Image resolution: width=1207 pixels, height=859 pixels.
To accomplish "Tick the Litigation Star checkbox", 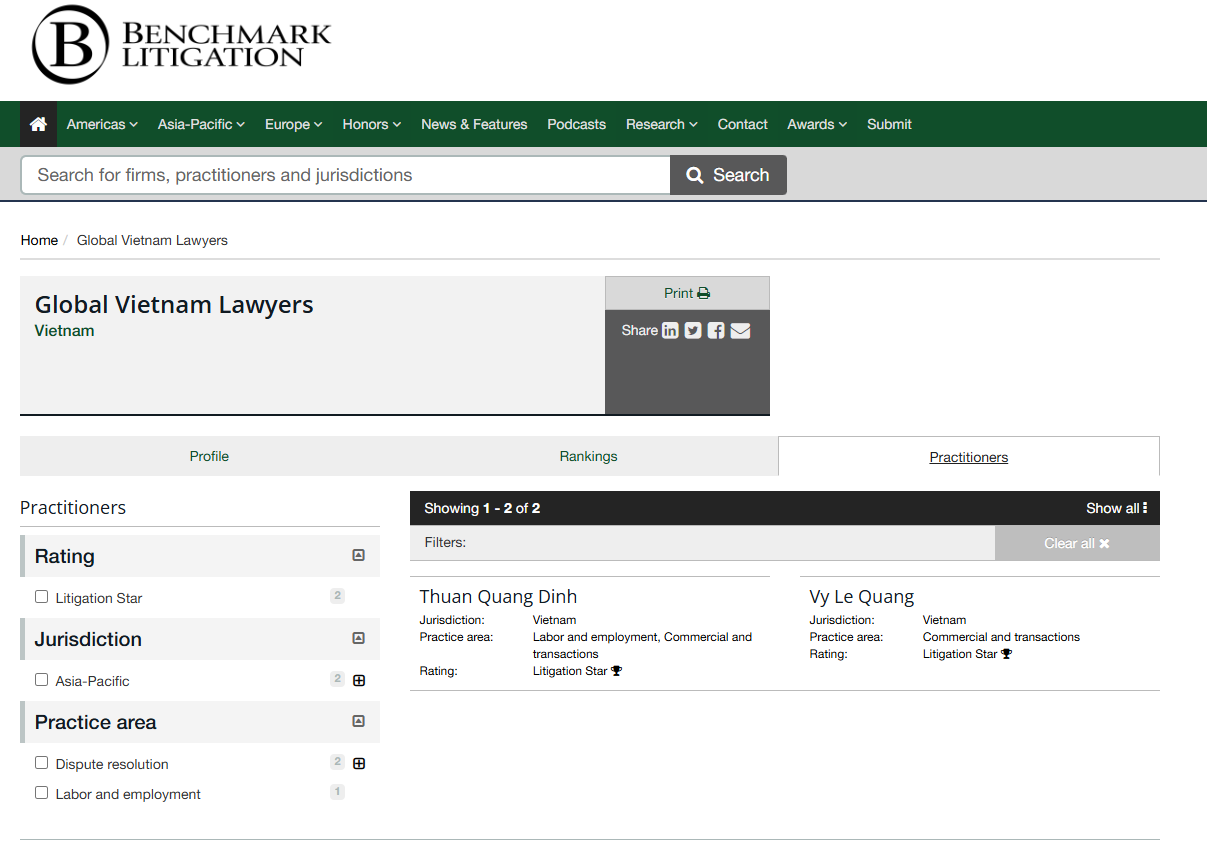I will (x=41, y=596).
